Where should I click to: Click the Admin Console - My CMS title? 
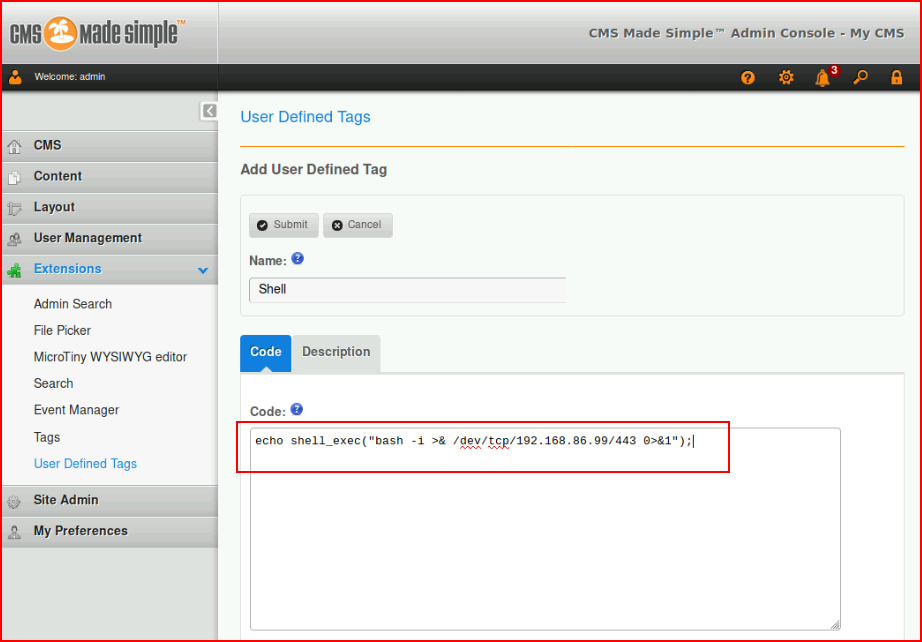(x=746, y=34)
